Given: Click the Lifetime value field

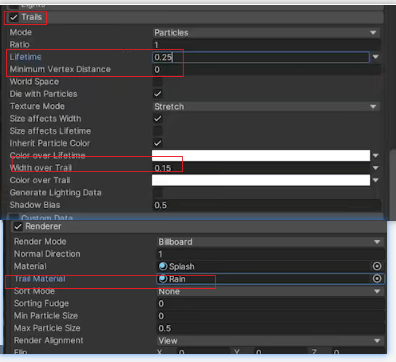Looking at the screenshot, I should [x=261, y=57].
